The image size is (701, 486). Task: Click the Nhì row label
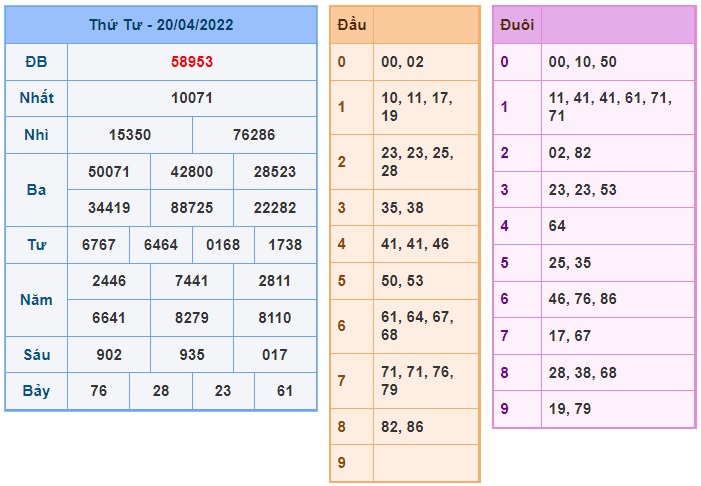point(36,135)
